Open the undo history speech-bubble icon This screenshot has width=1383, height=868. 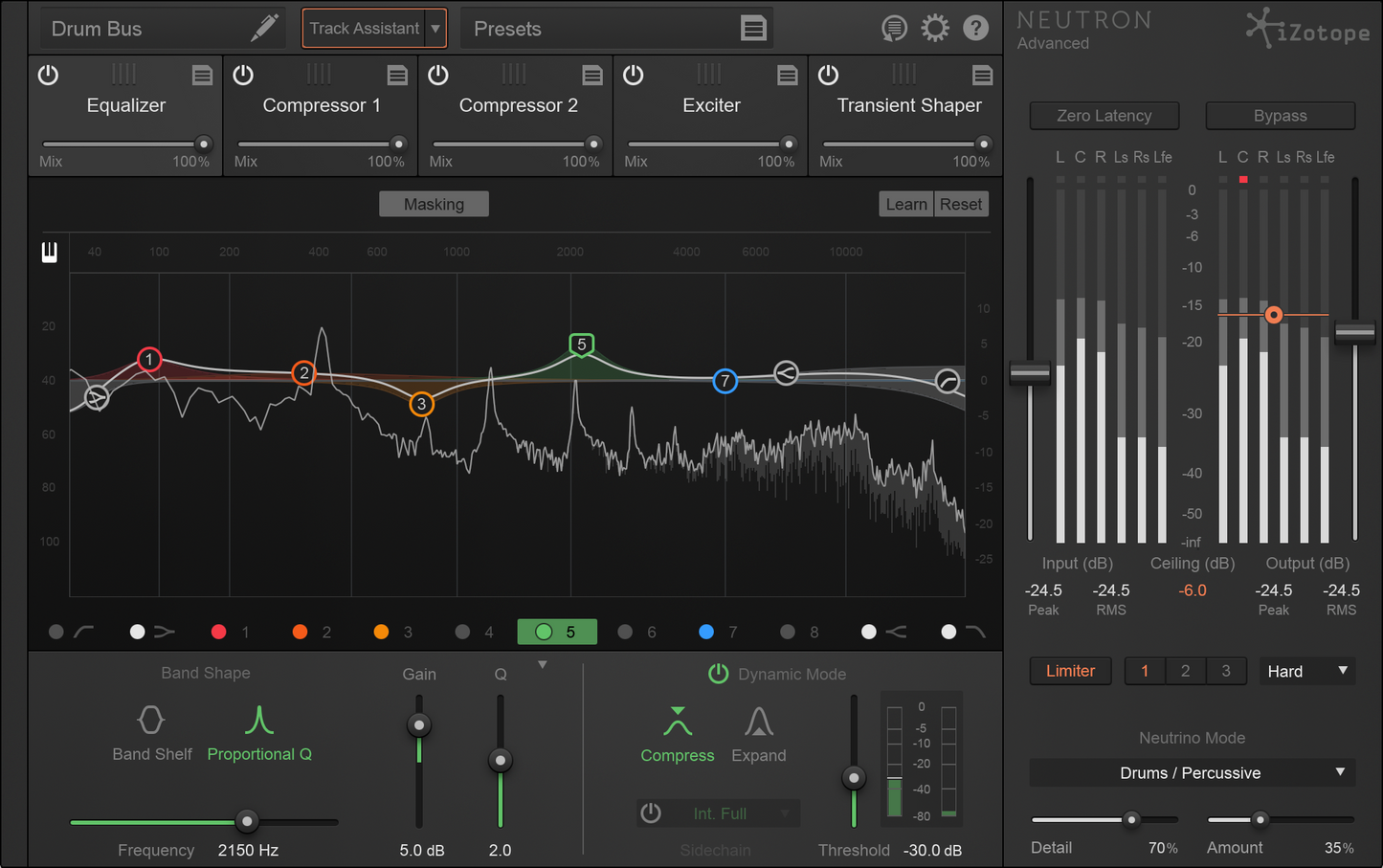point(894,28)
